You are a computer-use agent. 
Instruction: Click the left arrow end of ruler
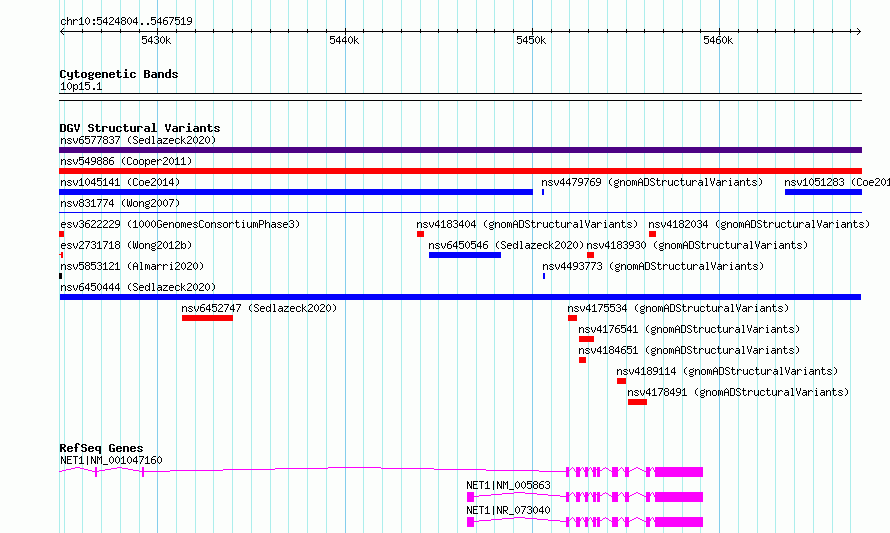click(x=62, y=32)
